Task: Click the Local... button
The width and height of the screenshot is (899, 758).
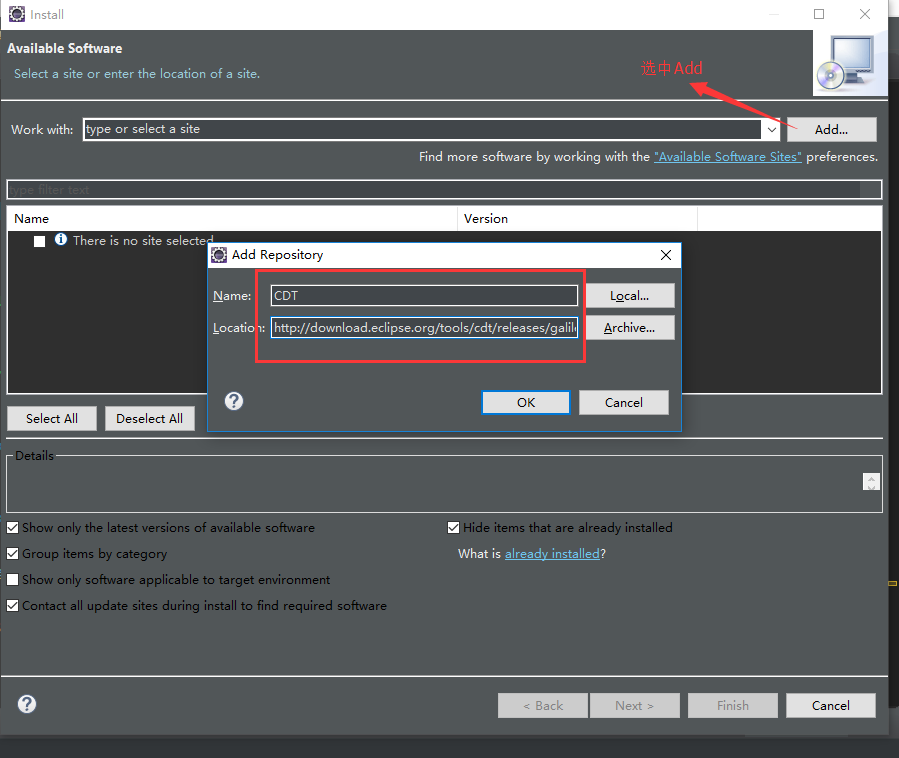Action: tap(630, 296)
